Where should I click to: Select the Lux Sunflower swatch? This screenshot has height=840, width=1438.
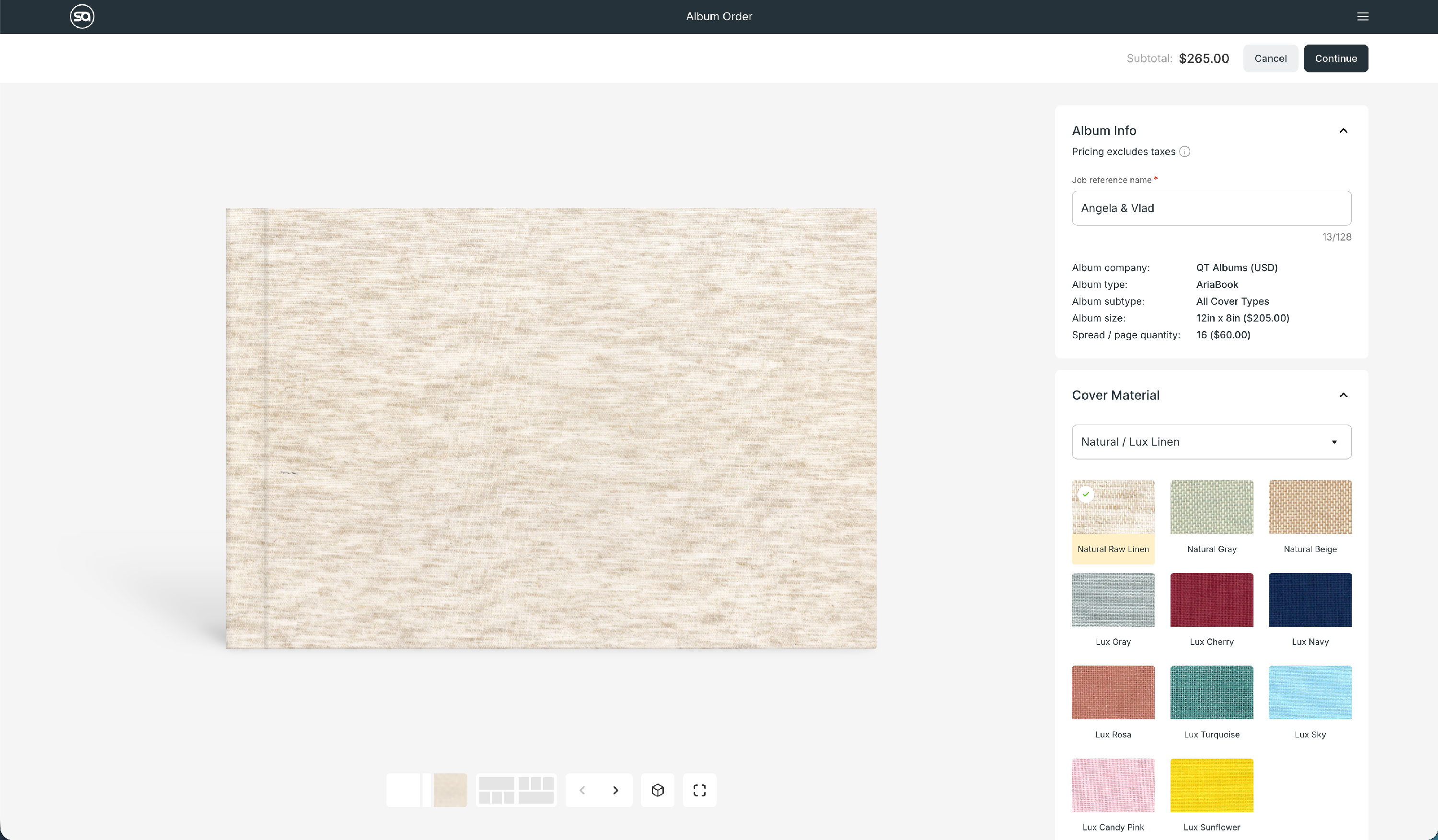click(x=1211, y=785)
